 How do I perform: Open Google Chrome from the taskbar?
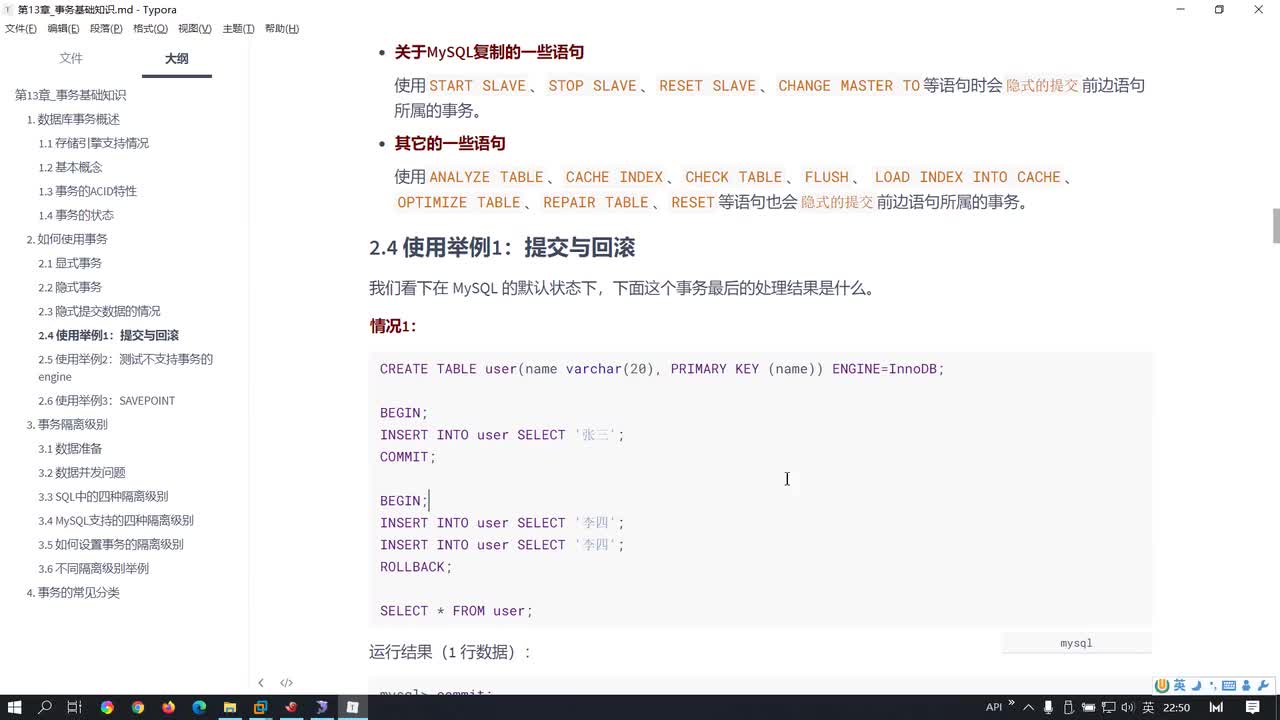[138, 707]
